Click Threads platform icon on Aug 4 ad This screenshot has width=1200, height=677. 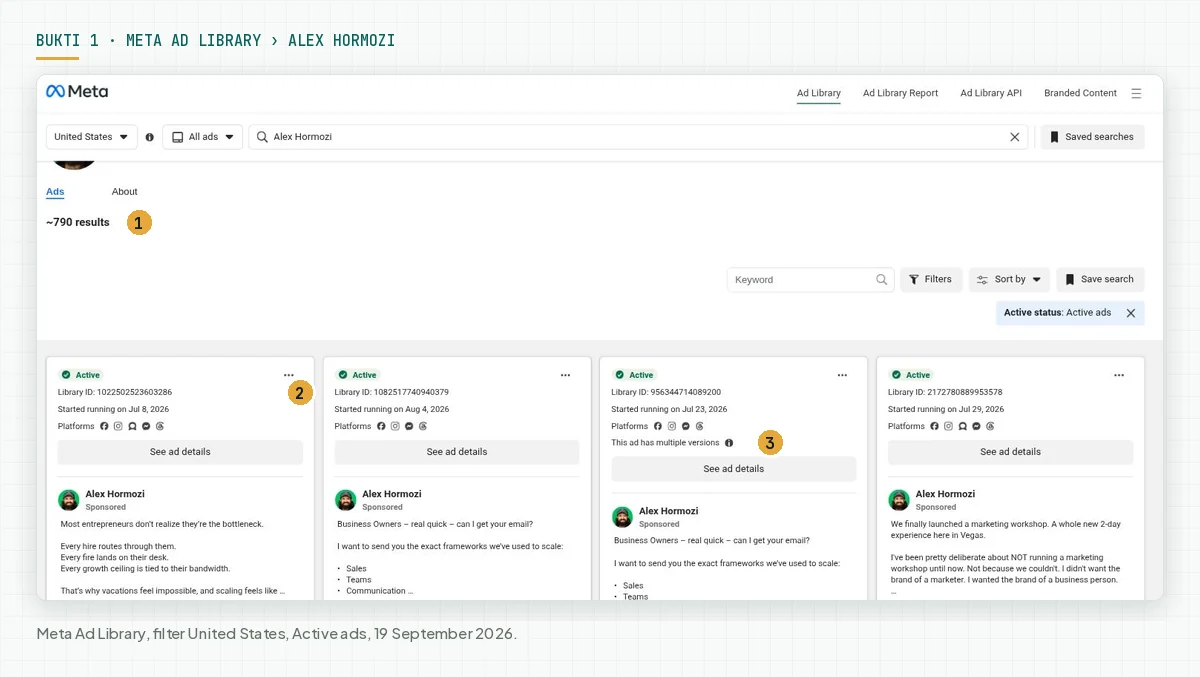click(423, 426)
